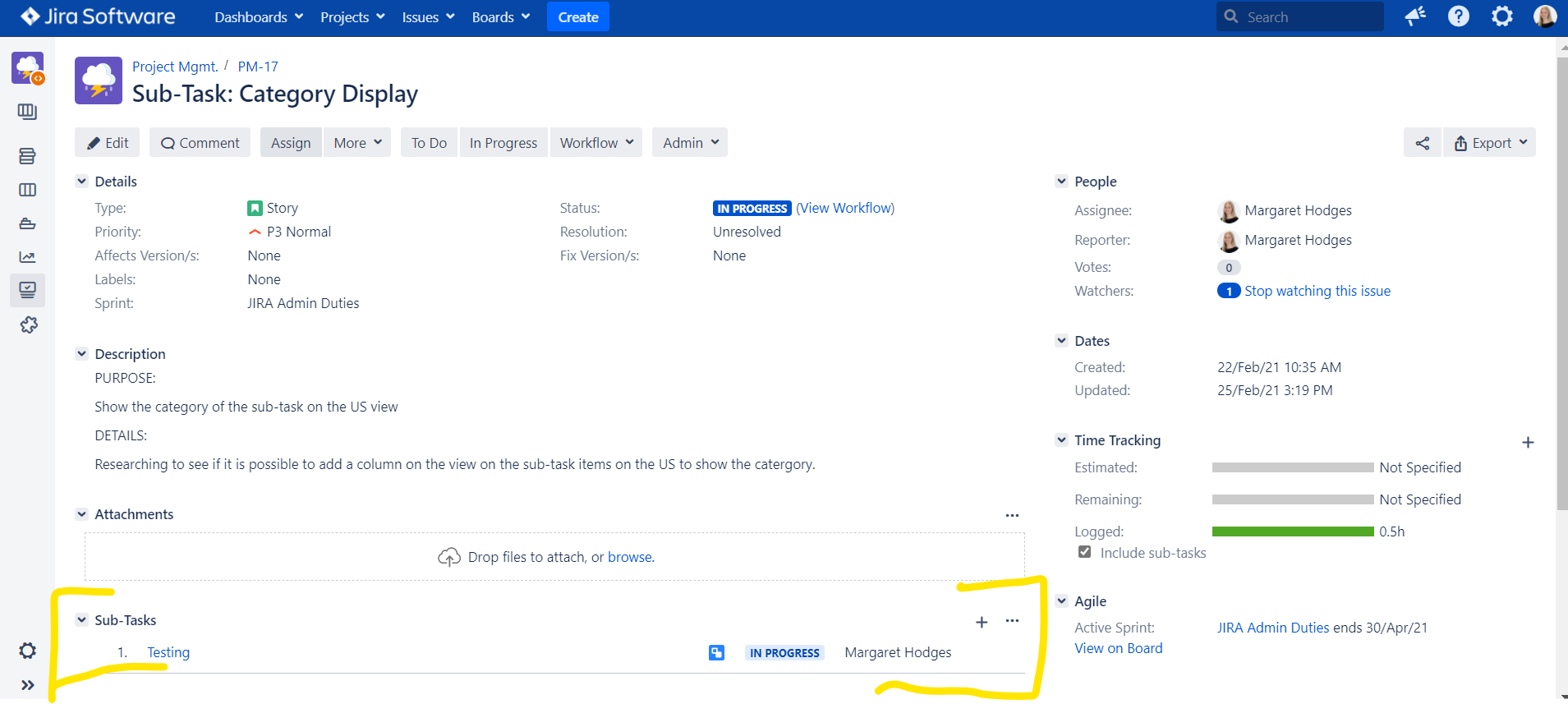Log work with Time Tracking plus icon

[1528, 442]
